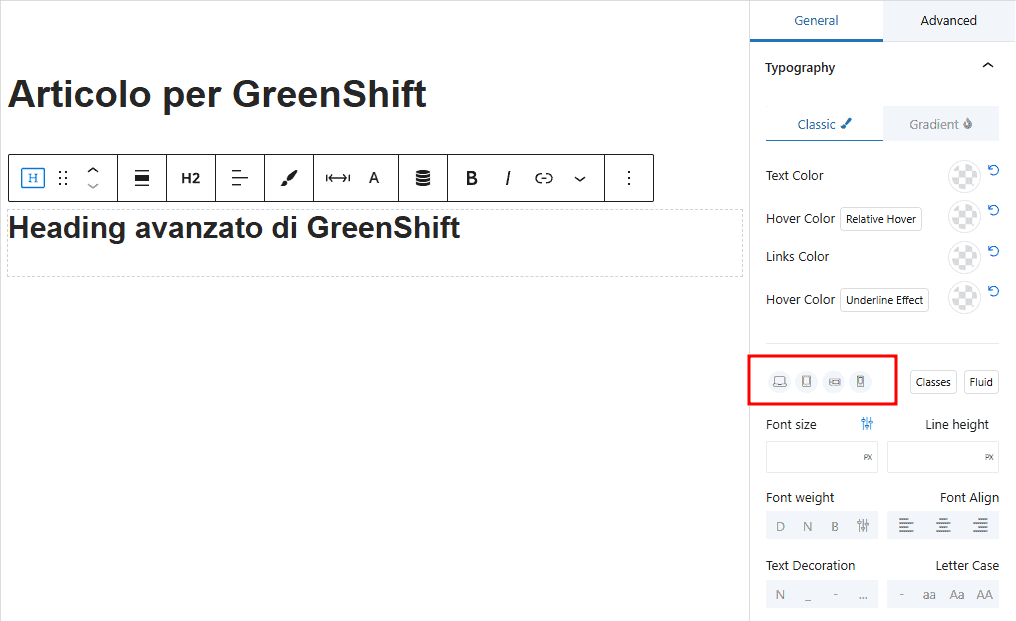
Task: Open the block options three-dot menu
Action: coord(629,178)
